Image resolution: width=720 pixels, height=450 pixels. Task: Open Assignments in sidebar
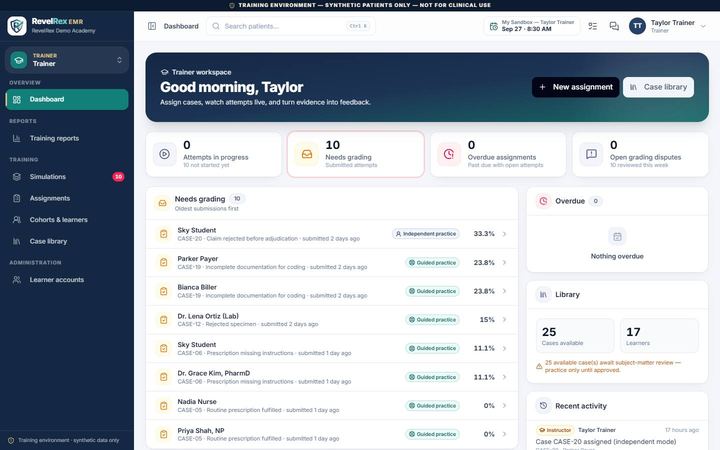67,198
